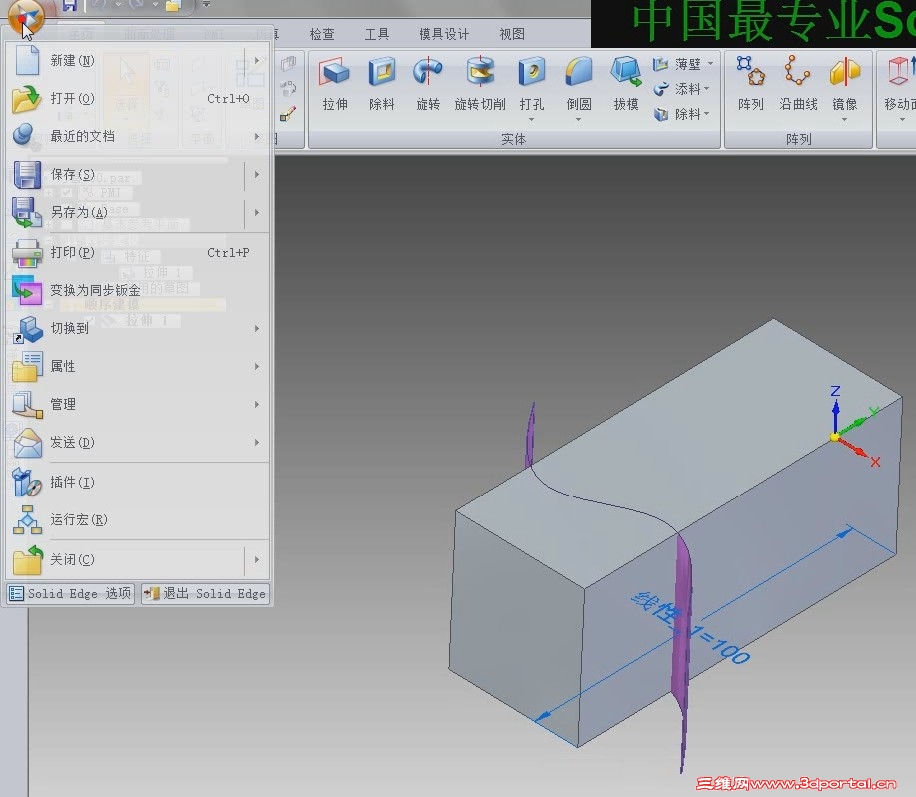Image resolution: width=916 pixels, height=797 pixels.
Task: Expand submenu arrow next to 最近的文档
Action: (x=257, y=137)
